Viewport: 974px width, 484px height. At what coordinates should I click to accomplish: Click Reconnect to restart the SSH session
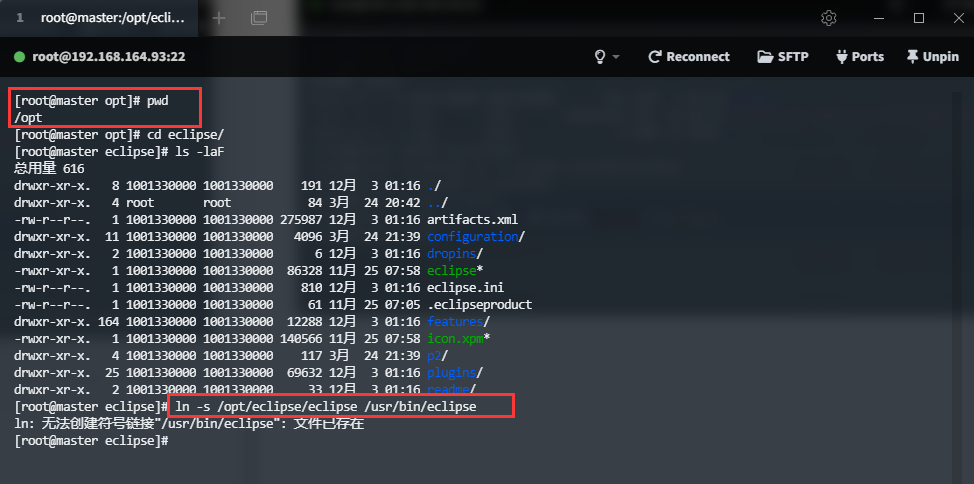689,57
